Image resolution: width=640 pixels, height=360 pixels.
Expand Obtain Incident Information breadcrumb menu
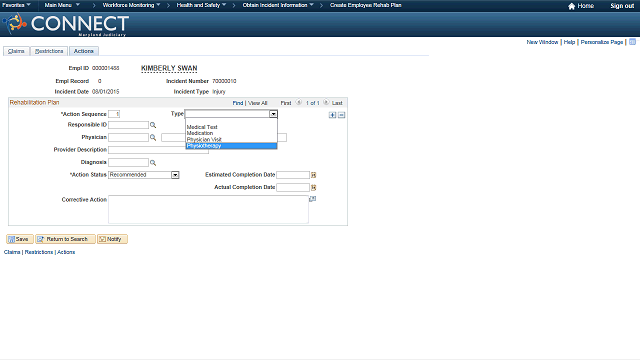pos(278,5)
